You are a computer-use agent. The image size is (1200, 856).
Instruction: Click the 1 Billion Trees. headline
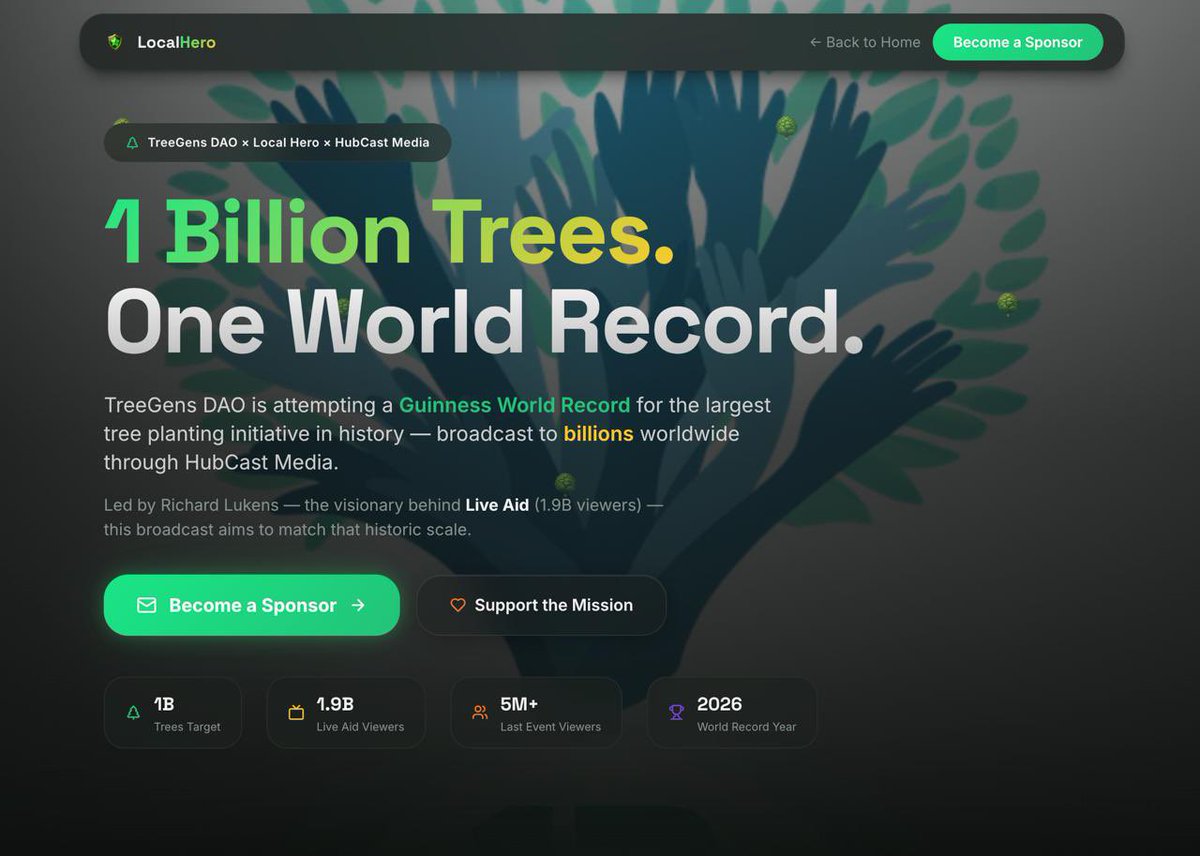click(x=389, y=232)
